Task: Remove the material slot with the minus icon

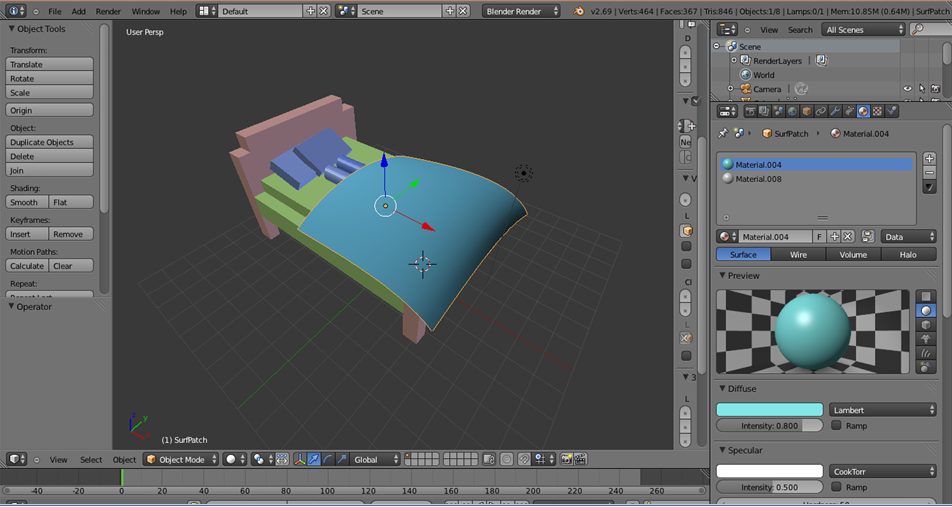Action: [929, 173]
